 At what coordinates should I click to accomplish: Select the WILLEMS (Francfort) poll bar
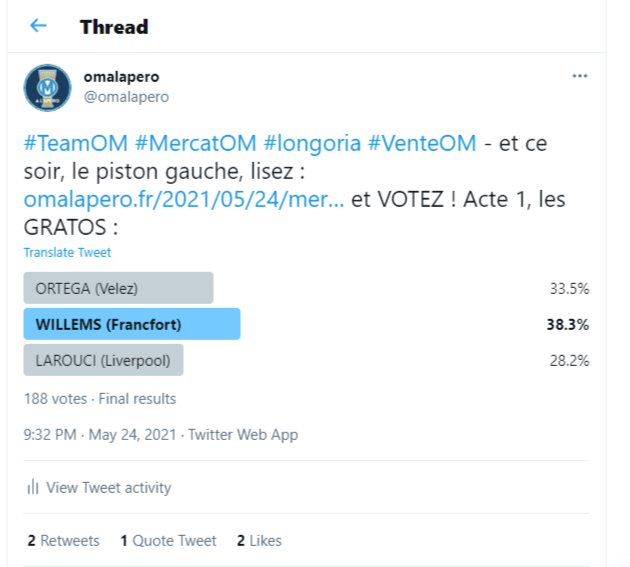[131, 324]
